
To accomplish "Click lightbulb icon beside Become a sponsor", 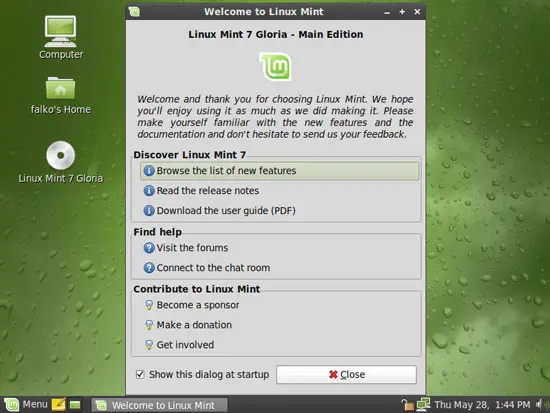I will point(149,305).
